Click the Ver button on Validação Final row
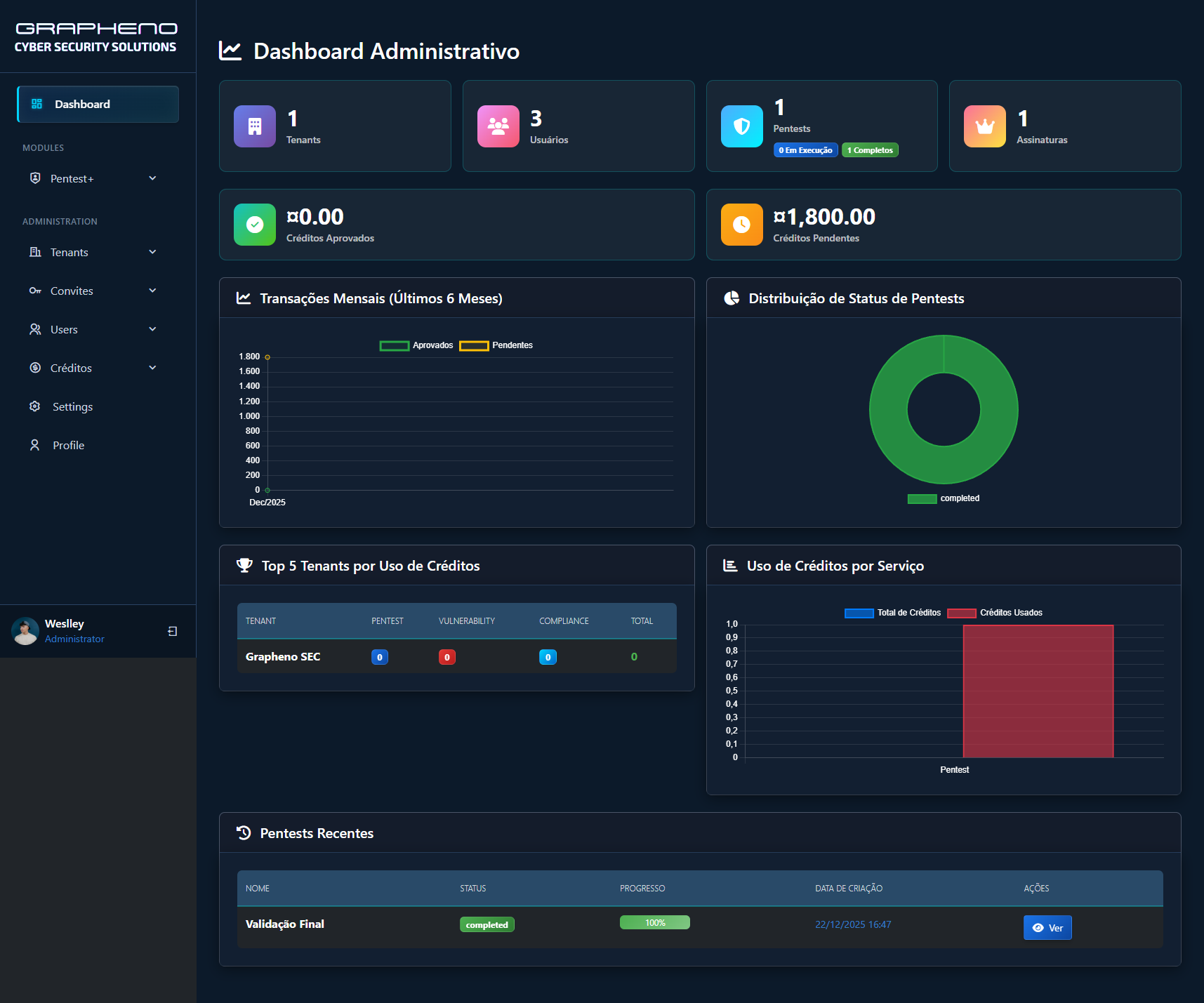The image size is (1204, 1003). tap(1047, 927)
